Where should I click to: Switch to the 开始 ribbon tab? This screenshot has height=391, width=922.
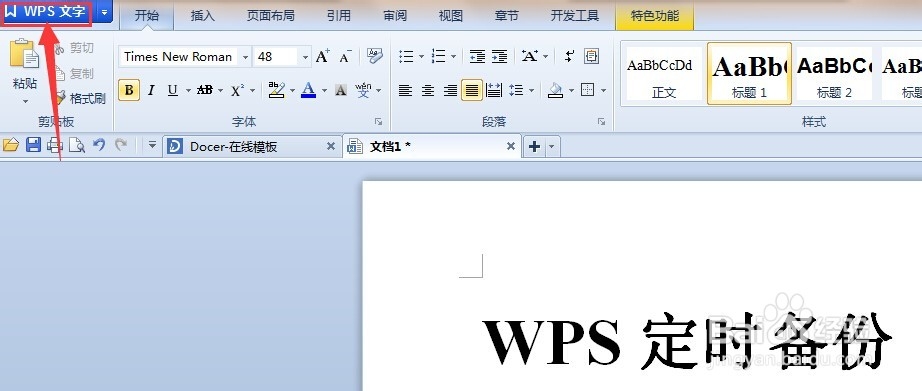(146, 16)
